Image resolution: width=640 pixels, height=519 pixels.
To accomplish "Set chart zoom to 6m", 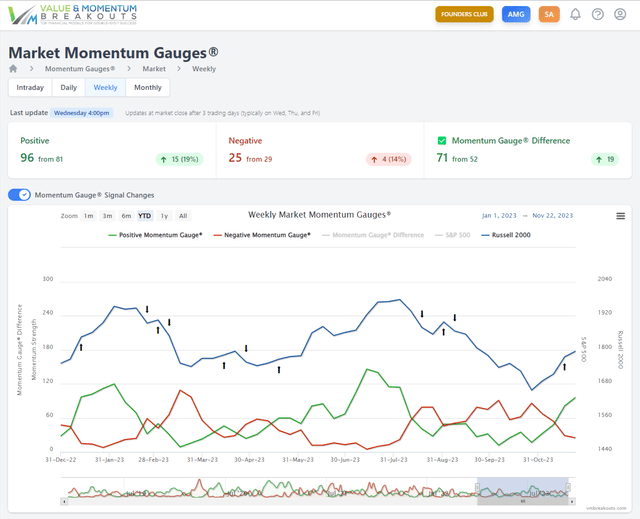I will [126, 216].
